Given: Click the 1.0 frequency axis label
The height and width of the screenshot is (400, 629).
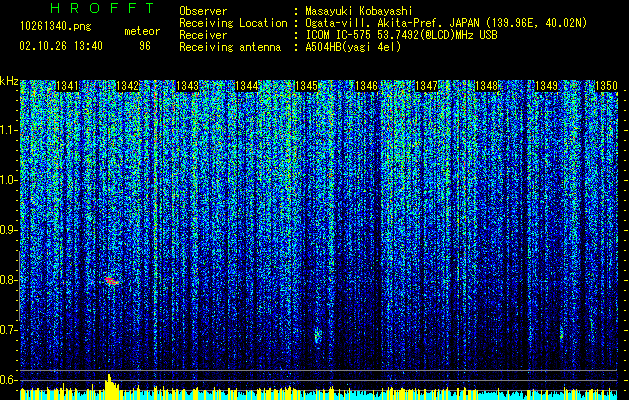Looking at the screenshot, I should pyautogui.click(x=7, y=180).
